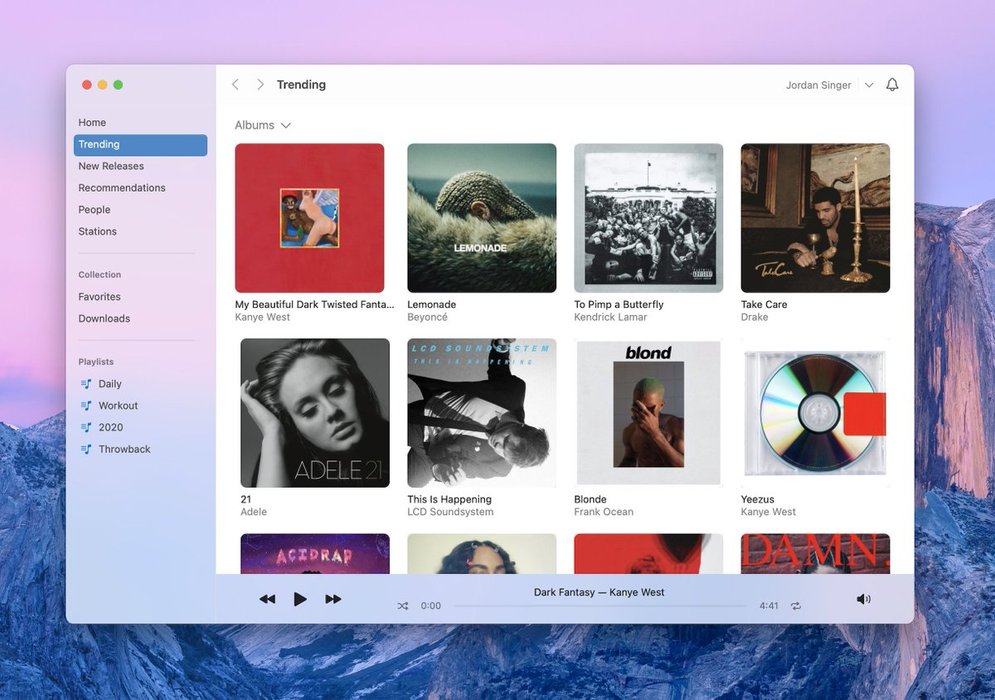Click the 4:41 track duration
This screenshot has height=700, width=995.
[x=768, y=606]
